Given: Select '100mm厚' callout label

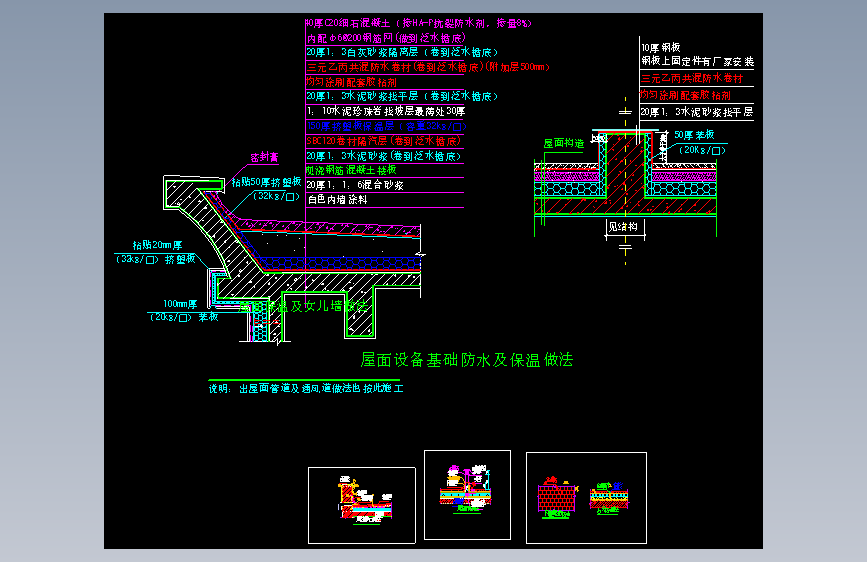Looking at the screenshot, I should pos(180,304).
